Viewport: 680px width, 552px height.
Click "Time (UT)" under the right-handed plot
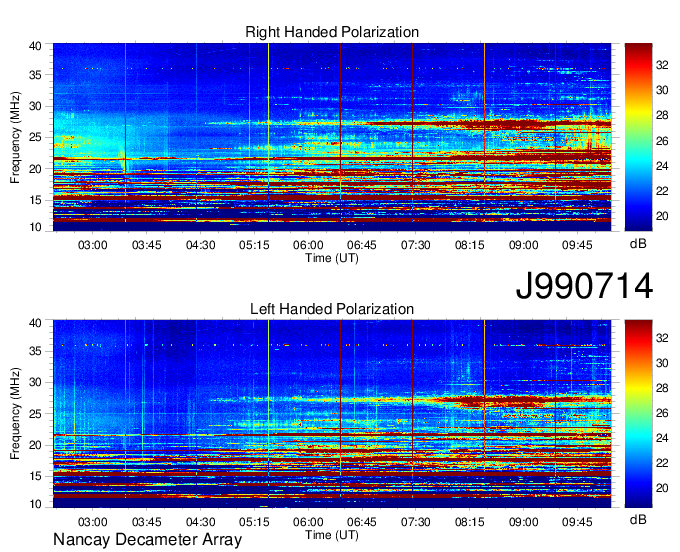click(x=332, y=258)
